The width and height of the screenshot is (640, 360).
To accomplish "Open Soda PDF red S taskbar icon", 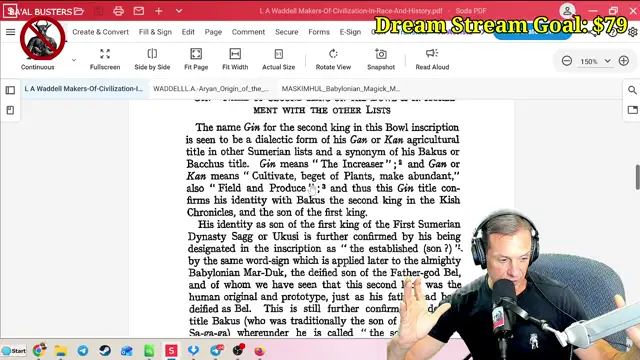I will point(171,351).
